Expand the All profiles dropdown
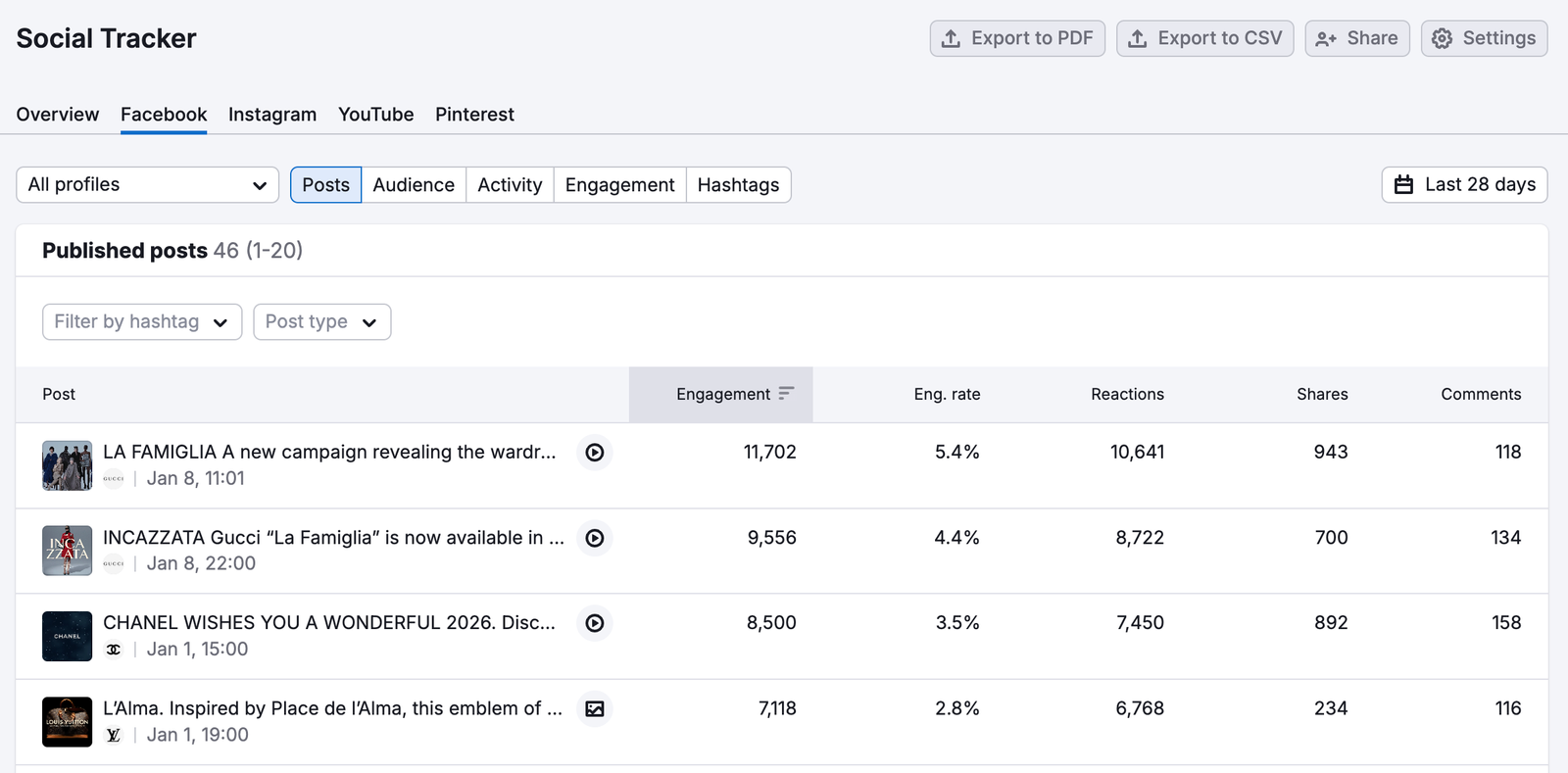Image resolution: width=1568 pixels, height=773 pixels. (x=148, y=185)
